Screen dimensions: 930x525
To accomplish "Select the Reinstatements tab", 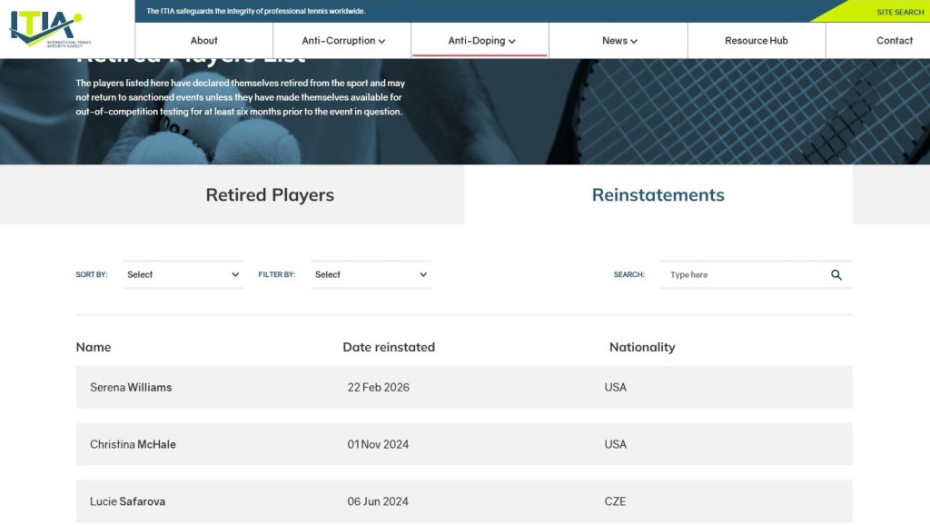I will click(658, 195).
